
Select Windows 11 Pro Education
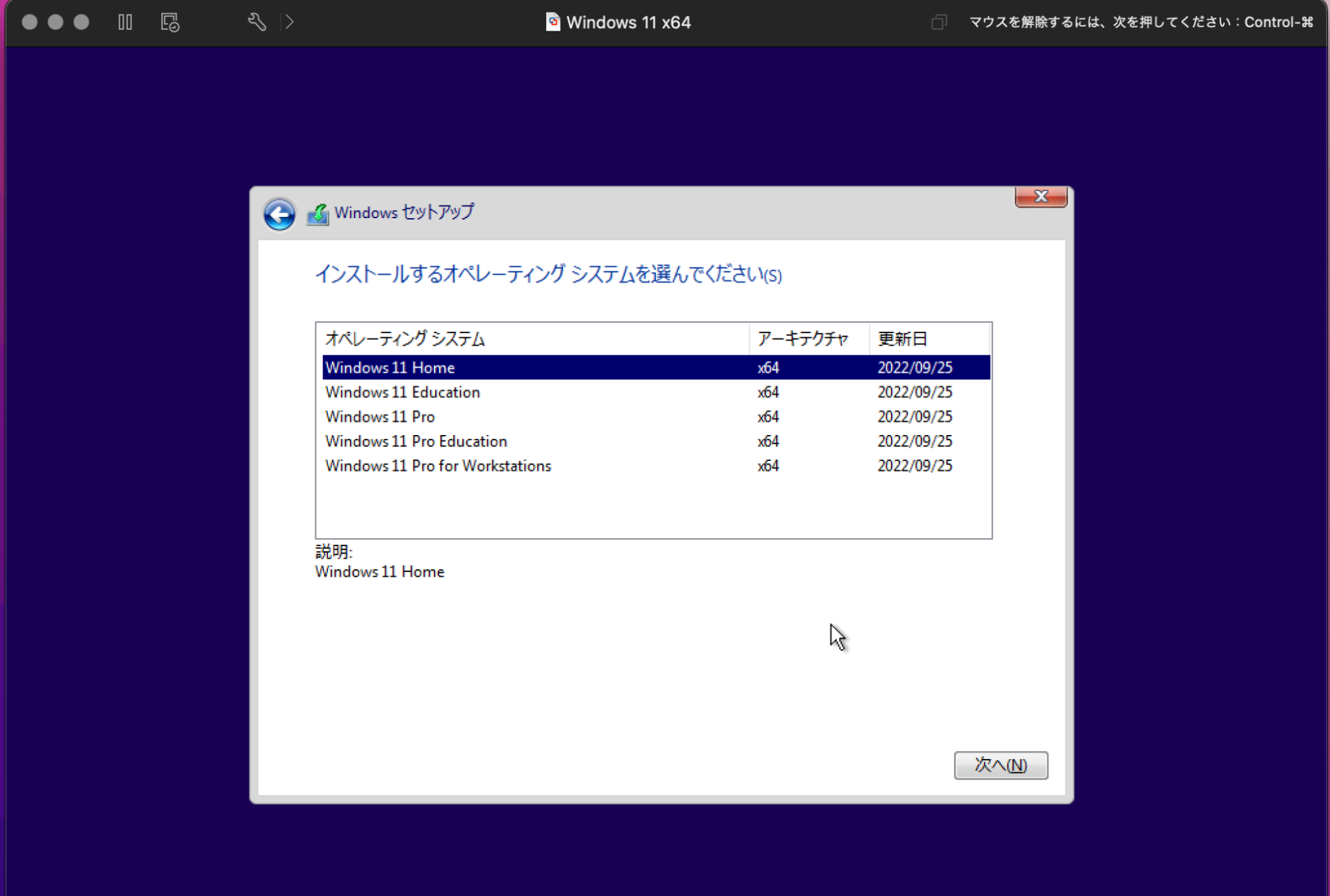(415, 441)
